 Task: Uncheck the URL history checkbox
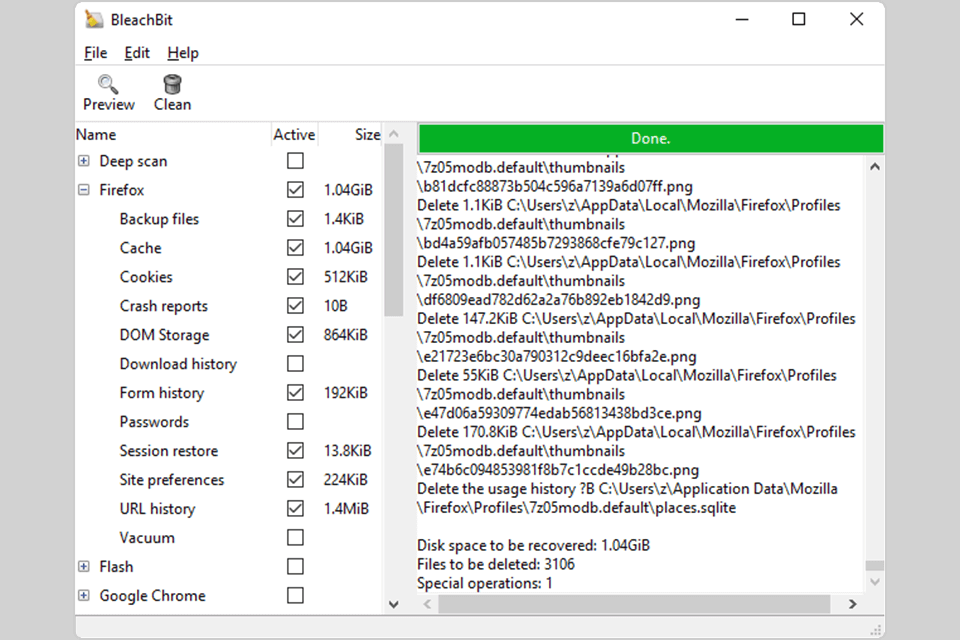pyautogui.click(x=295, y=508)
